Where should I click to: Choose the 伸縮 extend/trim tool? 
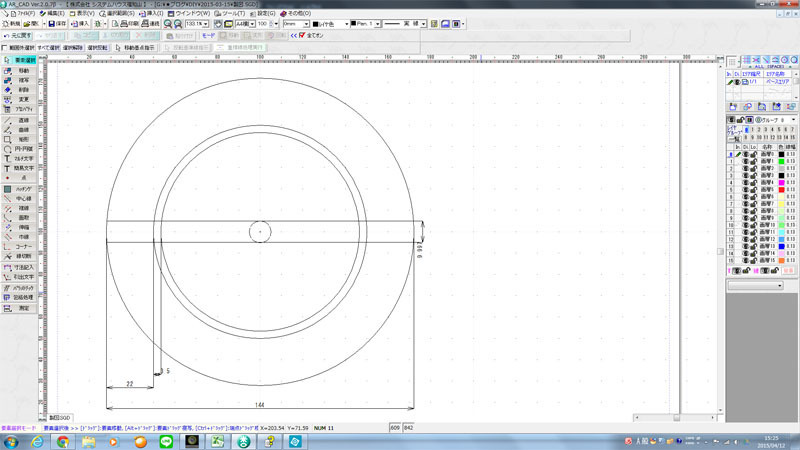click(19, 228)
